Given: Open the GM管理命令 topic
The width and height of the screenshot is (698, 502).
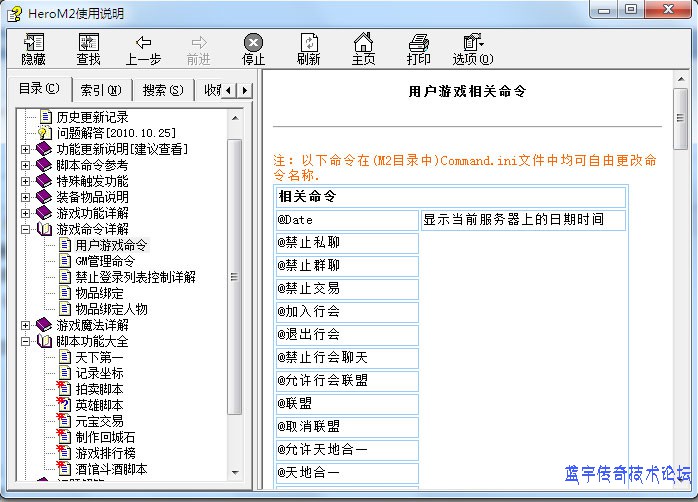Looking at the screenshot, I should click(x=104, y=261).
